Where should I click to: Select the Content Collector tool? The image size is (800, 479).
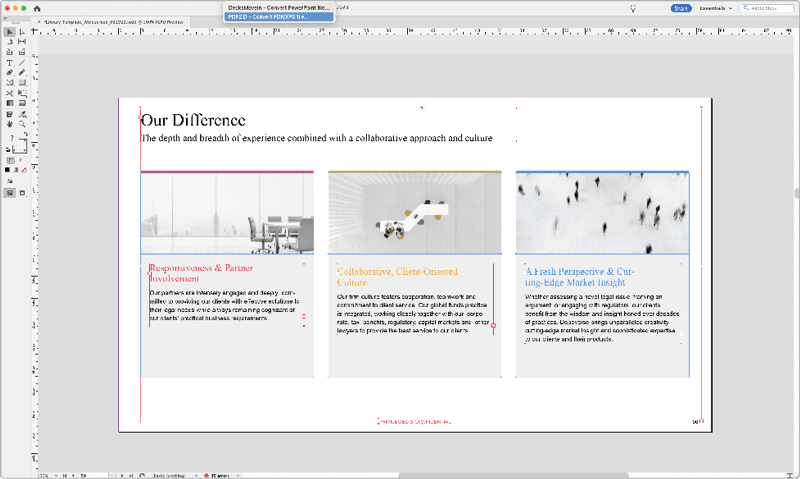point(9,52)
